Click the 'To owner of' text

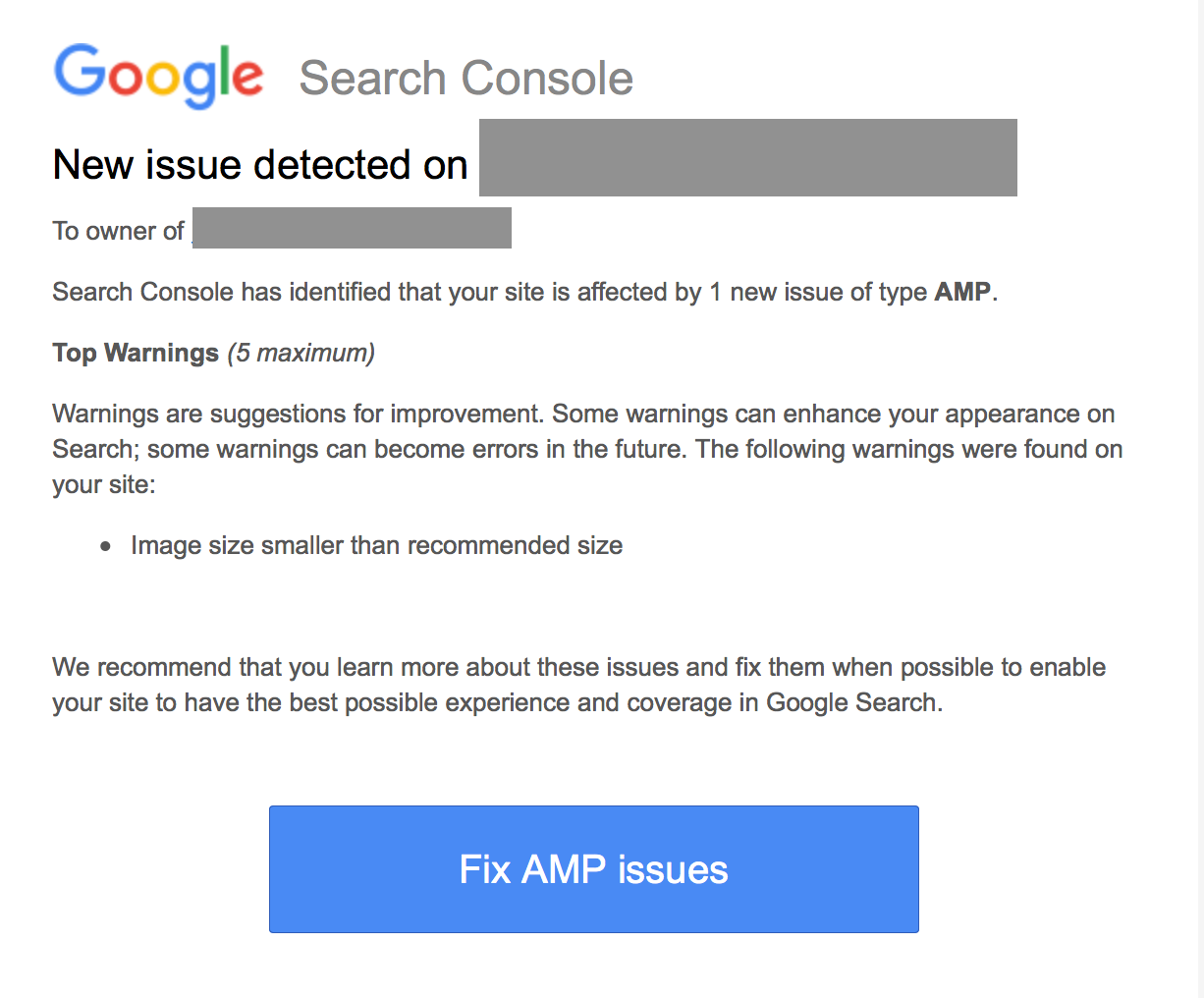pos(119,231)
